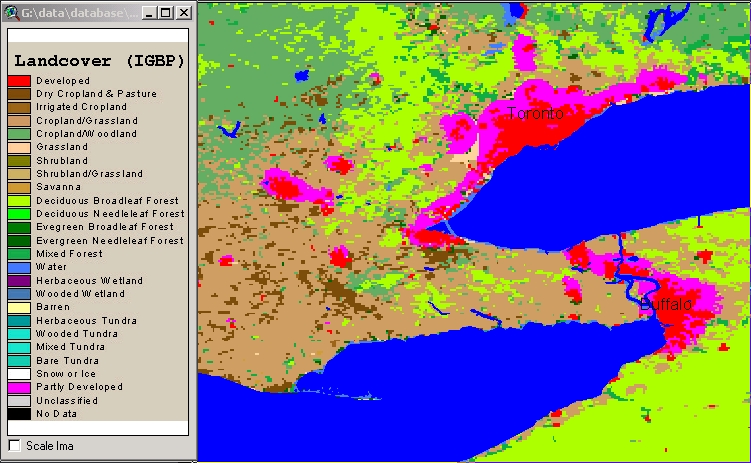The width and height of the screenshot is (751, 463).
Task: Click the red Developed color swatch
Action: pyautogui.click(x=19, y=80)
